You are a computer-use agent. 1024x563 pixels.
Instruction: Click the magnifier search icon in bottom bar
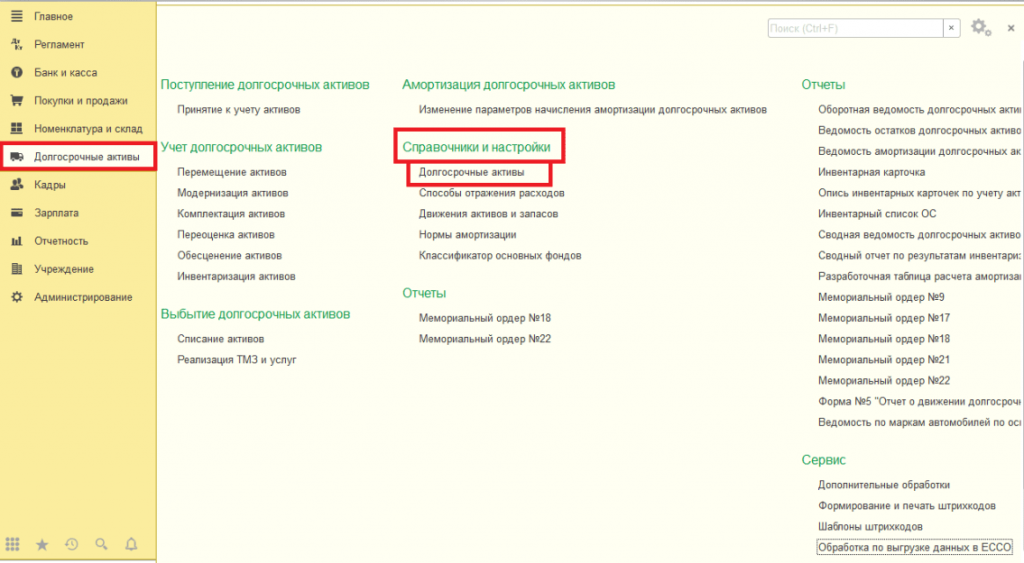[x=101, y=545]
